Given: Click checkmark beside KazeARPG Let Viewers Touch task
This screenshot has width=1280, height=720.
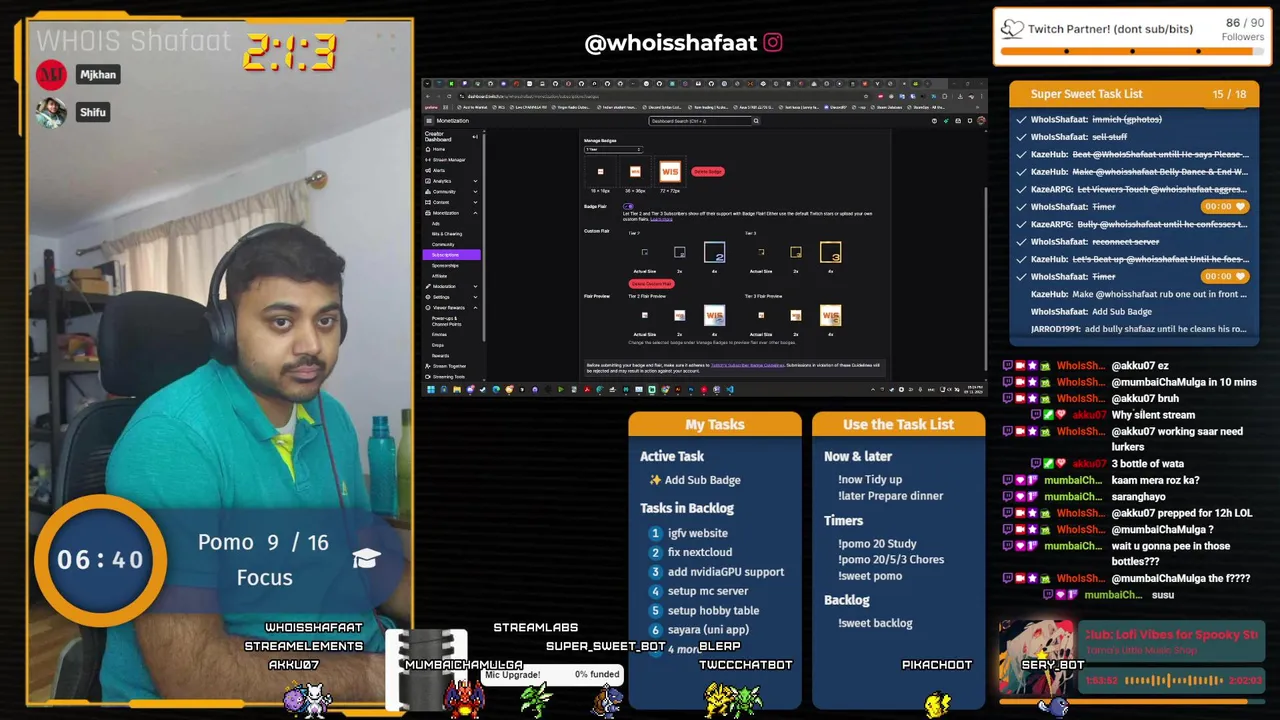Looking at the screenshot, I should point(1021,190).
